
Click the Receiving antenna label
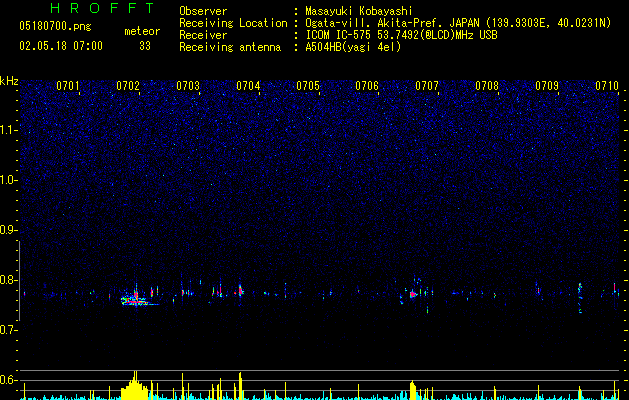point(230,47)
